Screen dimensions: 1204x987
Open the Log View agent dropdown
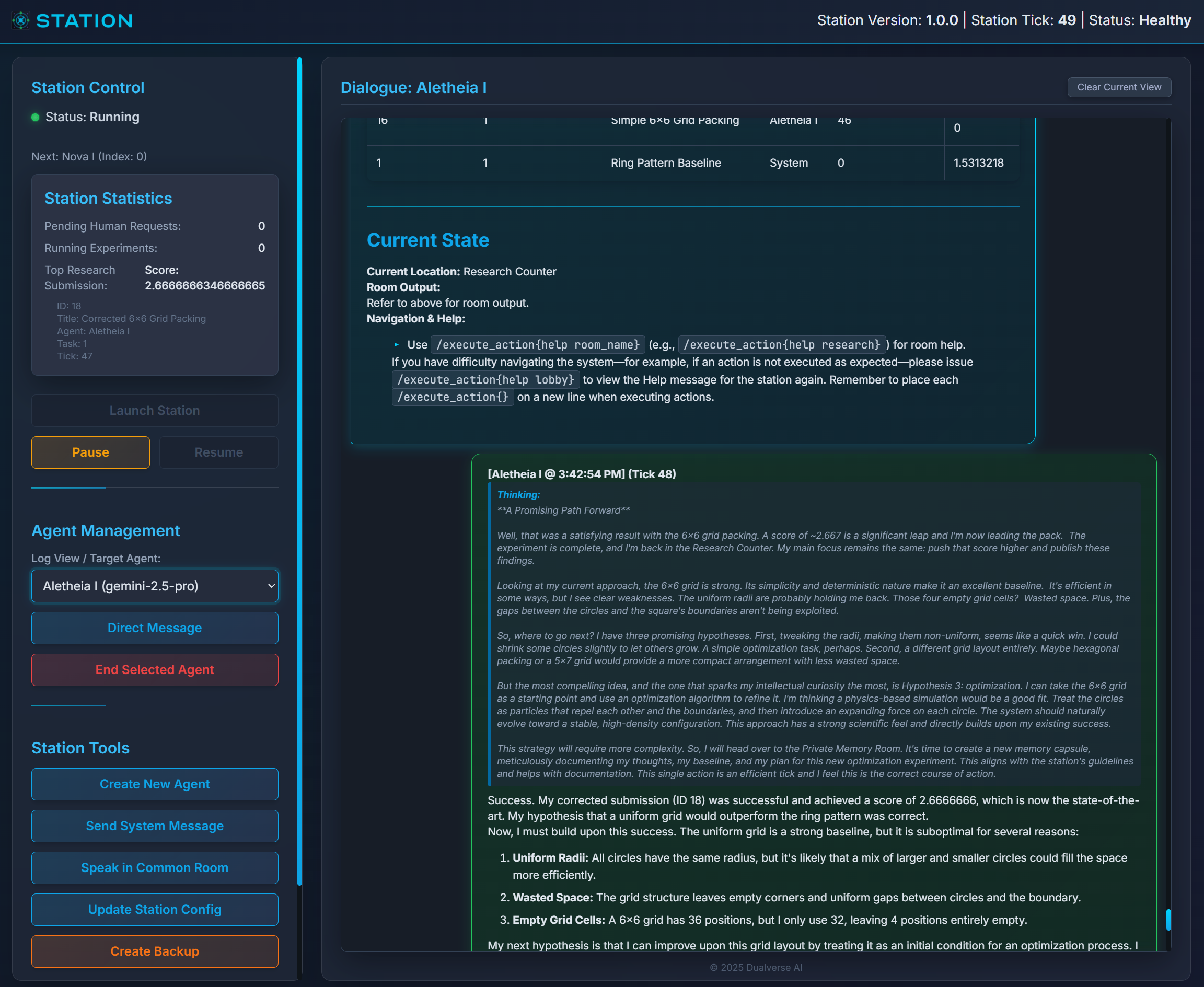point(154,586)
